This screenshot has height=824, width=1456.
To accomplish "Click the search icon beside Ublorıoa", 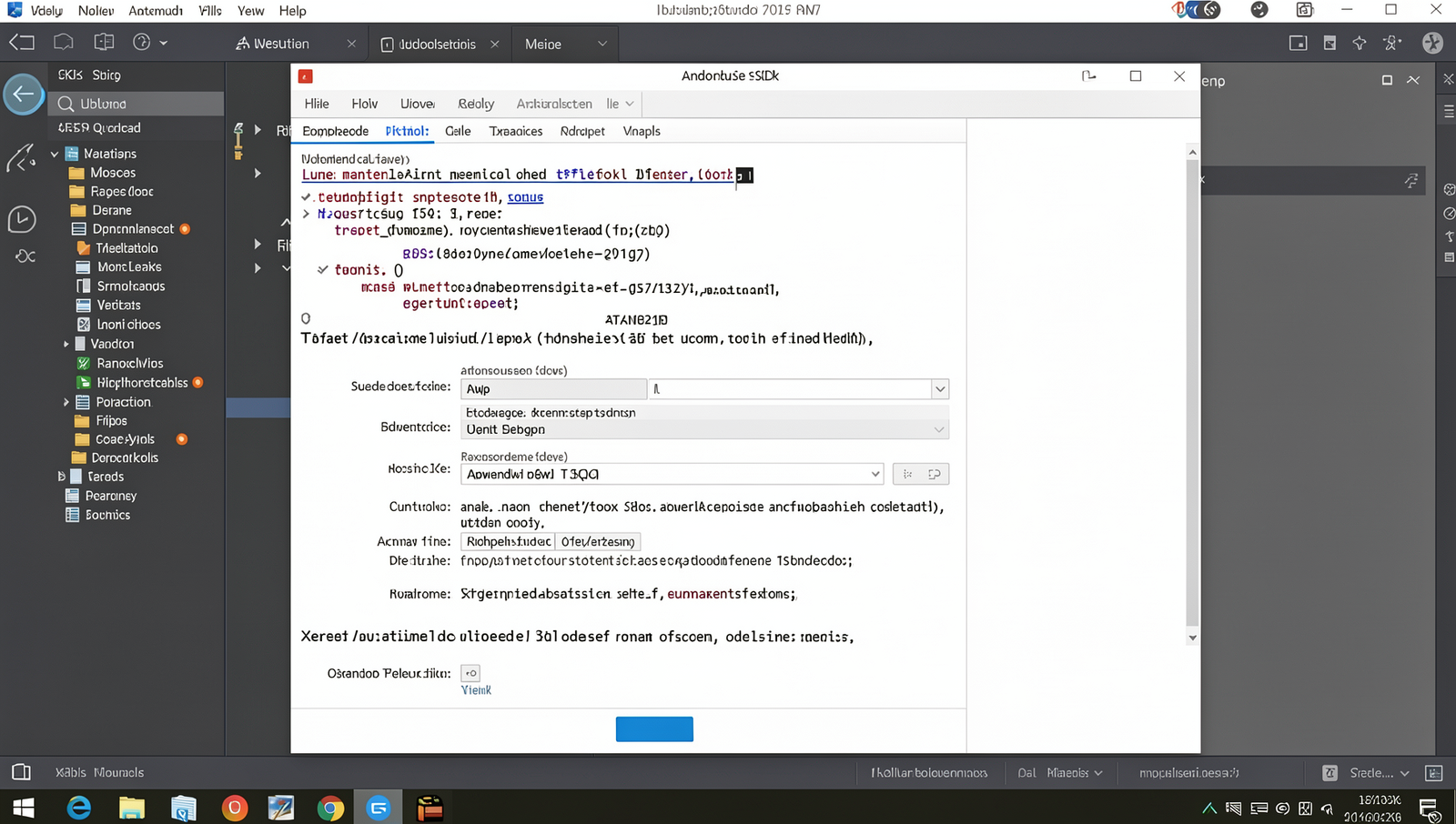I will tap(66, 104).
